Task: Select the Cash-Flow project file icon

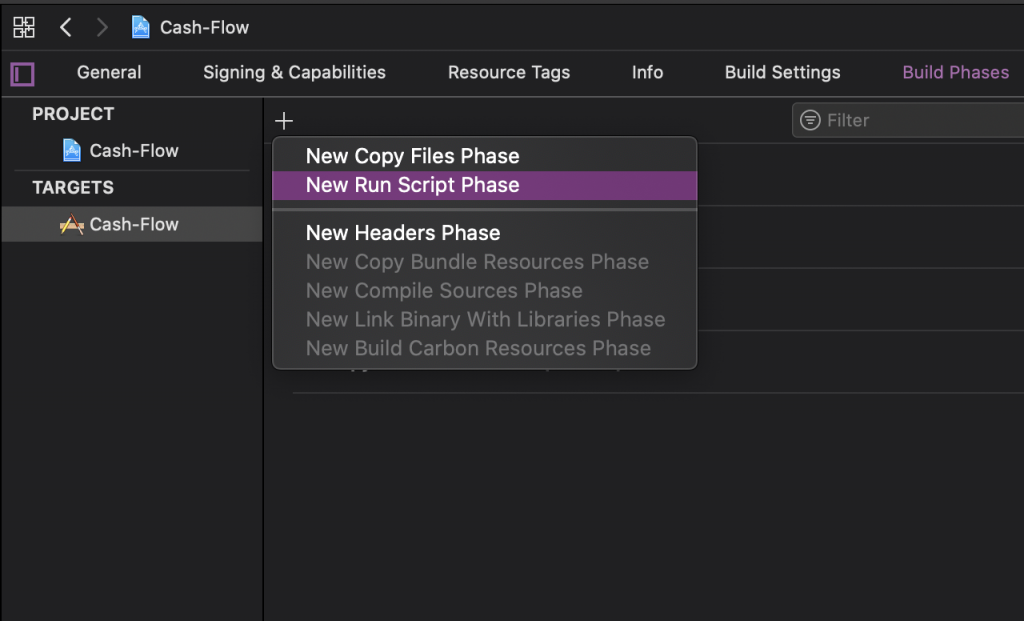Action: coord(72,151)
